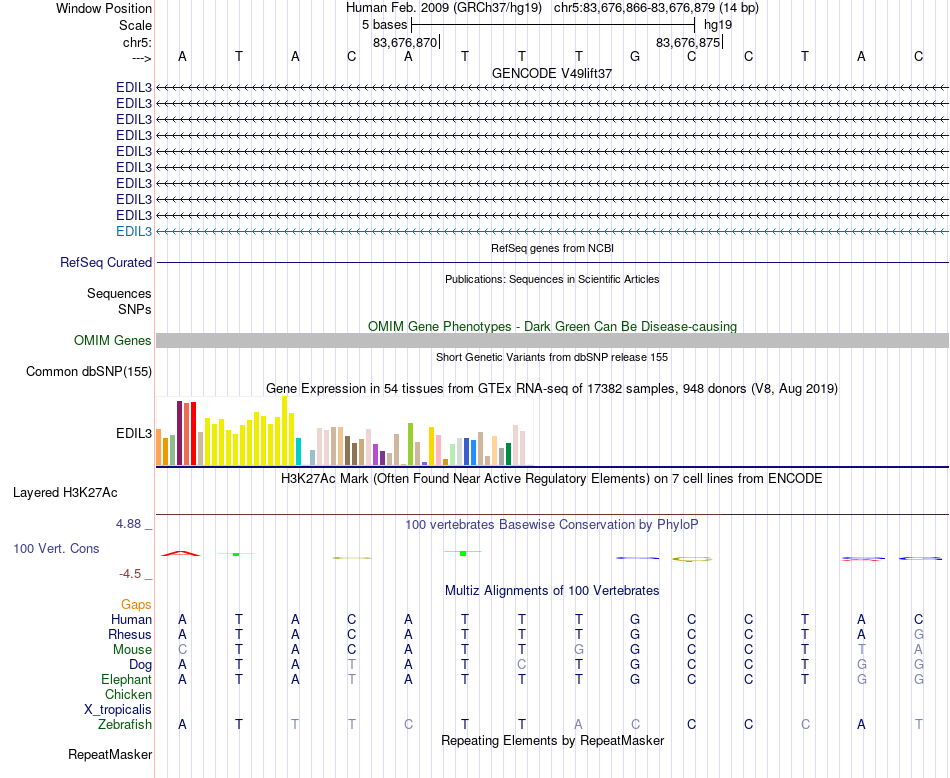Viewport: 950px width, 778px height.
Task: Click the cyan bar in the GTEx expression chart
Action: [298, 451]
